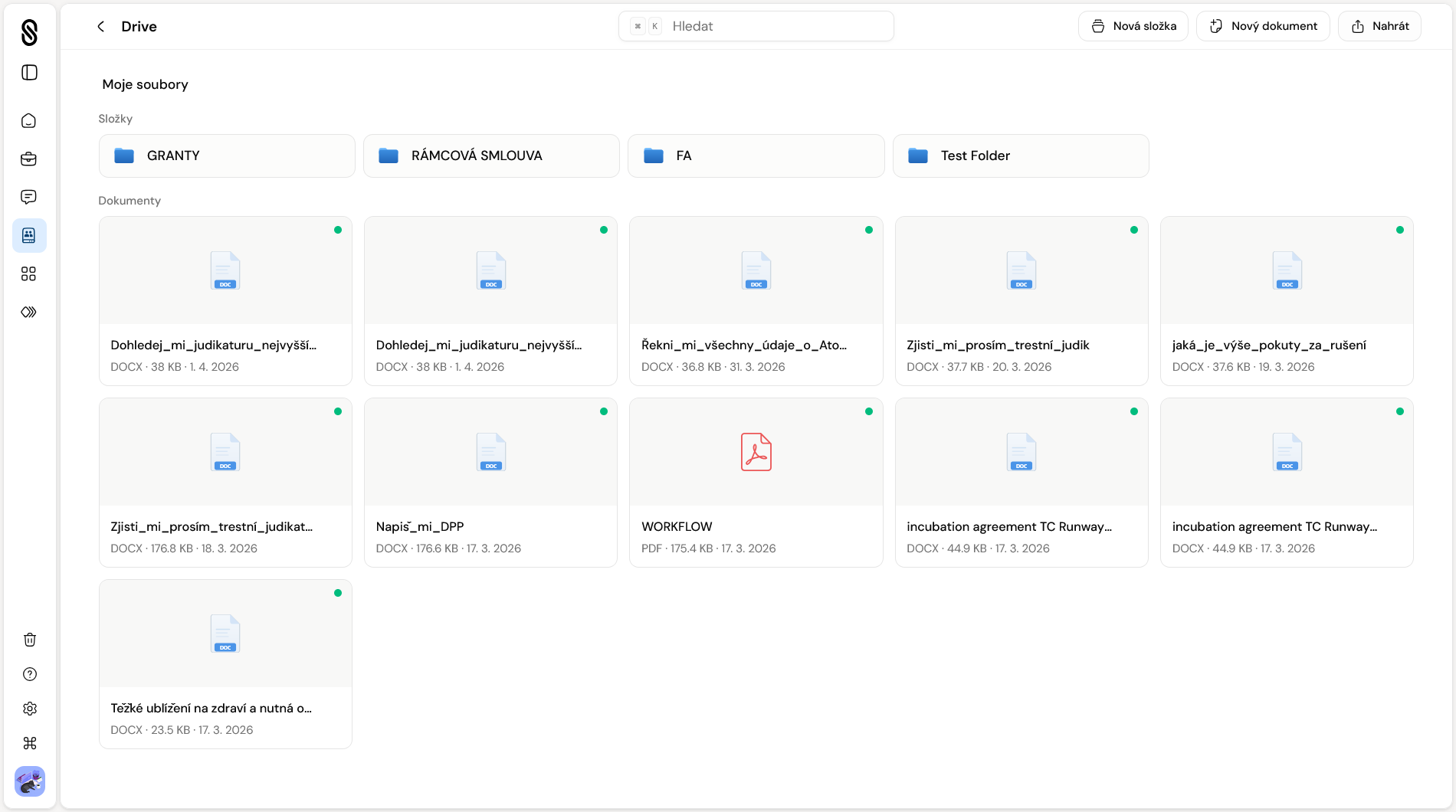Open the help question mark icon
This screenshot has height=812, width=1456.
(x=30, y=674)
